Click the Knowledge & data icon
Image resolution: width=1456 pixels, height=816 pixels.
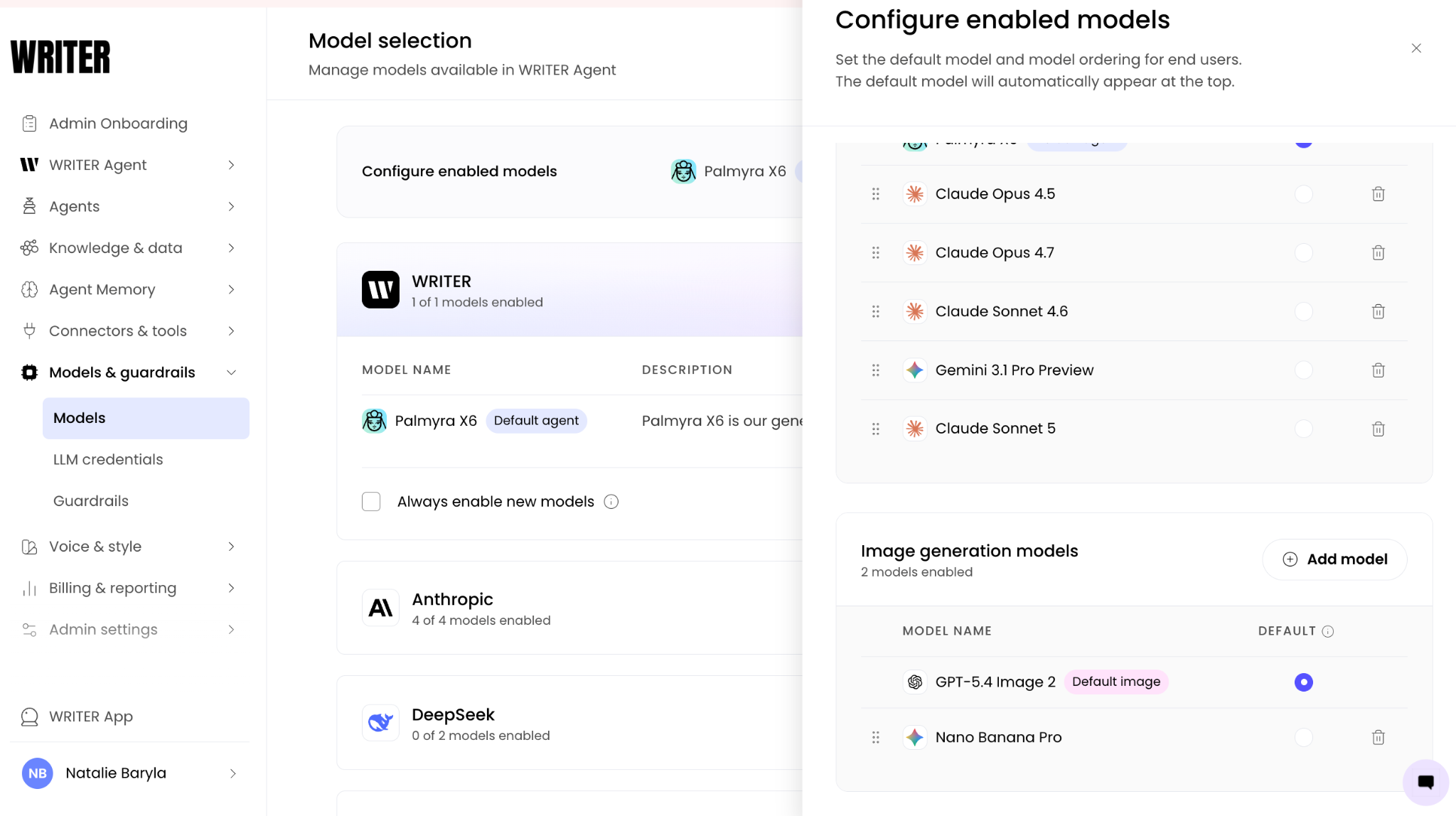coord(29,248)
